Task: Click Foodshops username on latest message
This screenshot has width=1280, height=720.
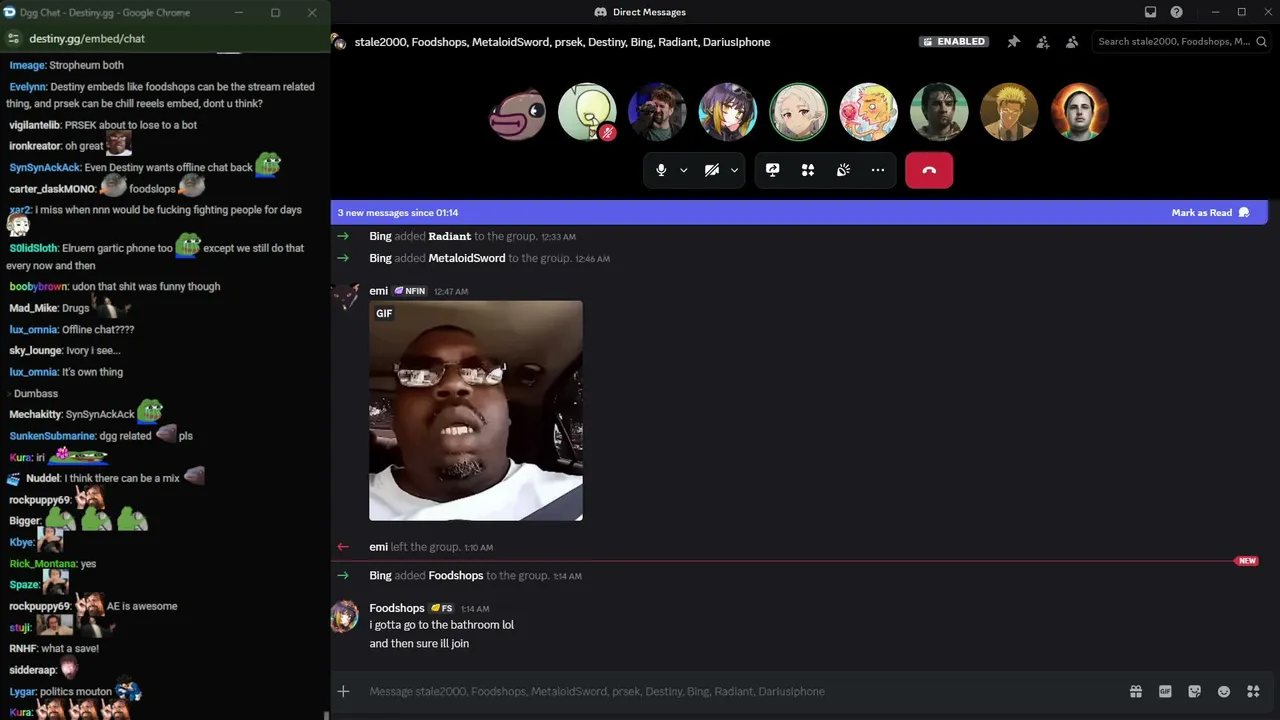Action: point(397,608)
